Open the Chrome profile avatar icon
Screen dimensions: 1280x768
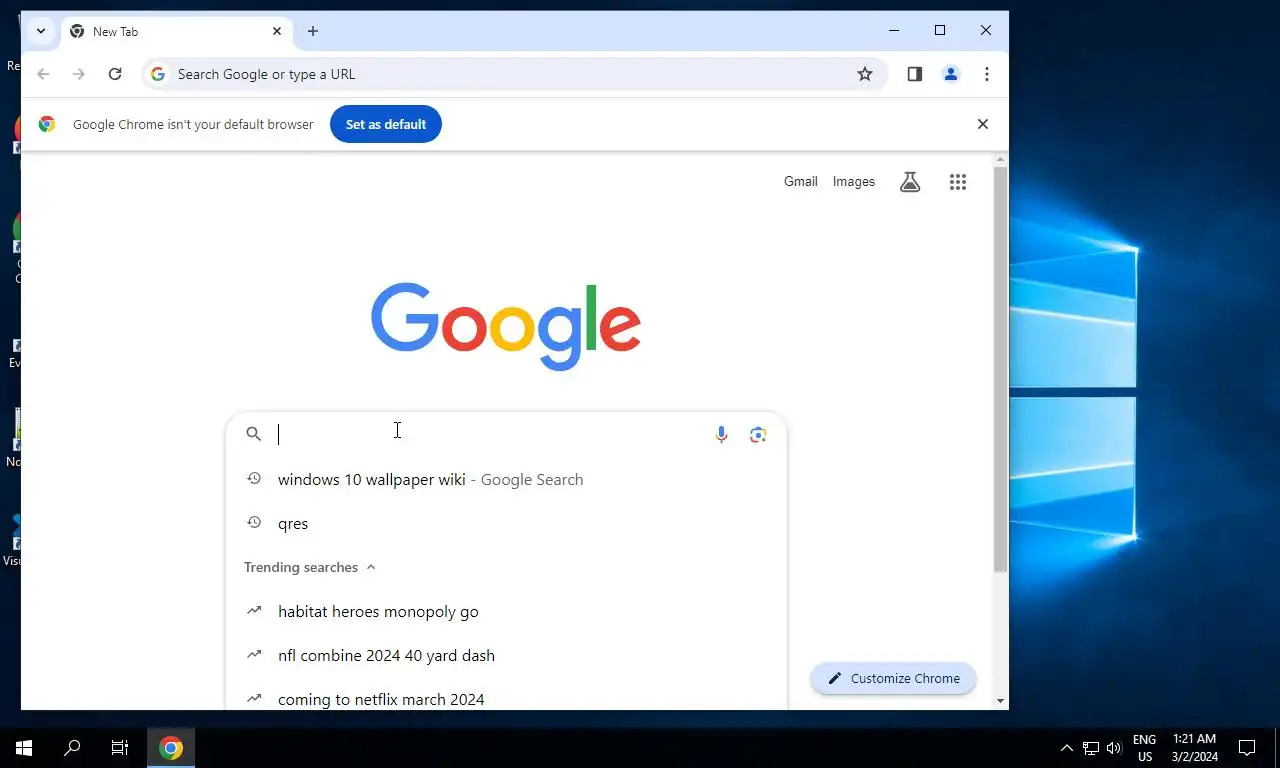(x=951, y=74)
